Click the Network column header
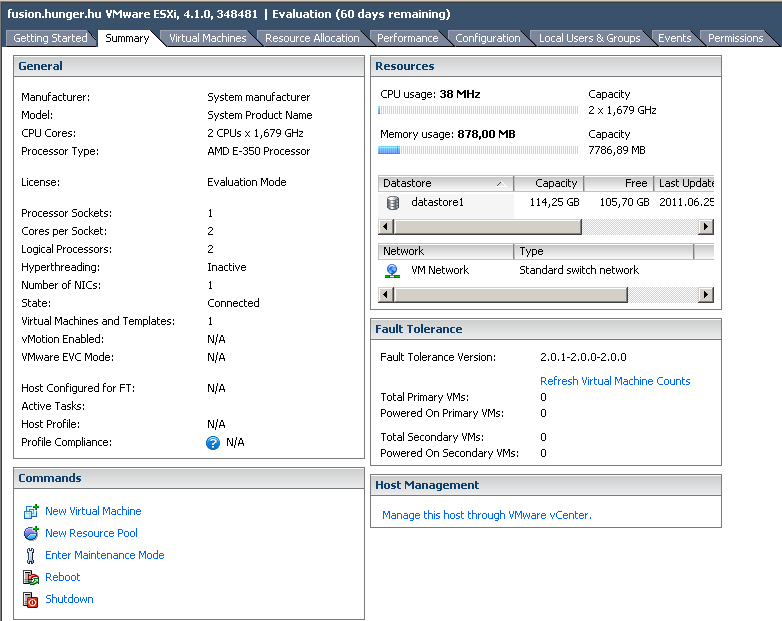The height and width of the screenshot is (621, 782). [x=445, y=251]
